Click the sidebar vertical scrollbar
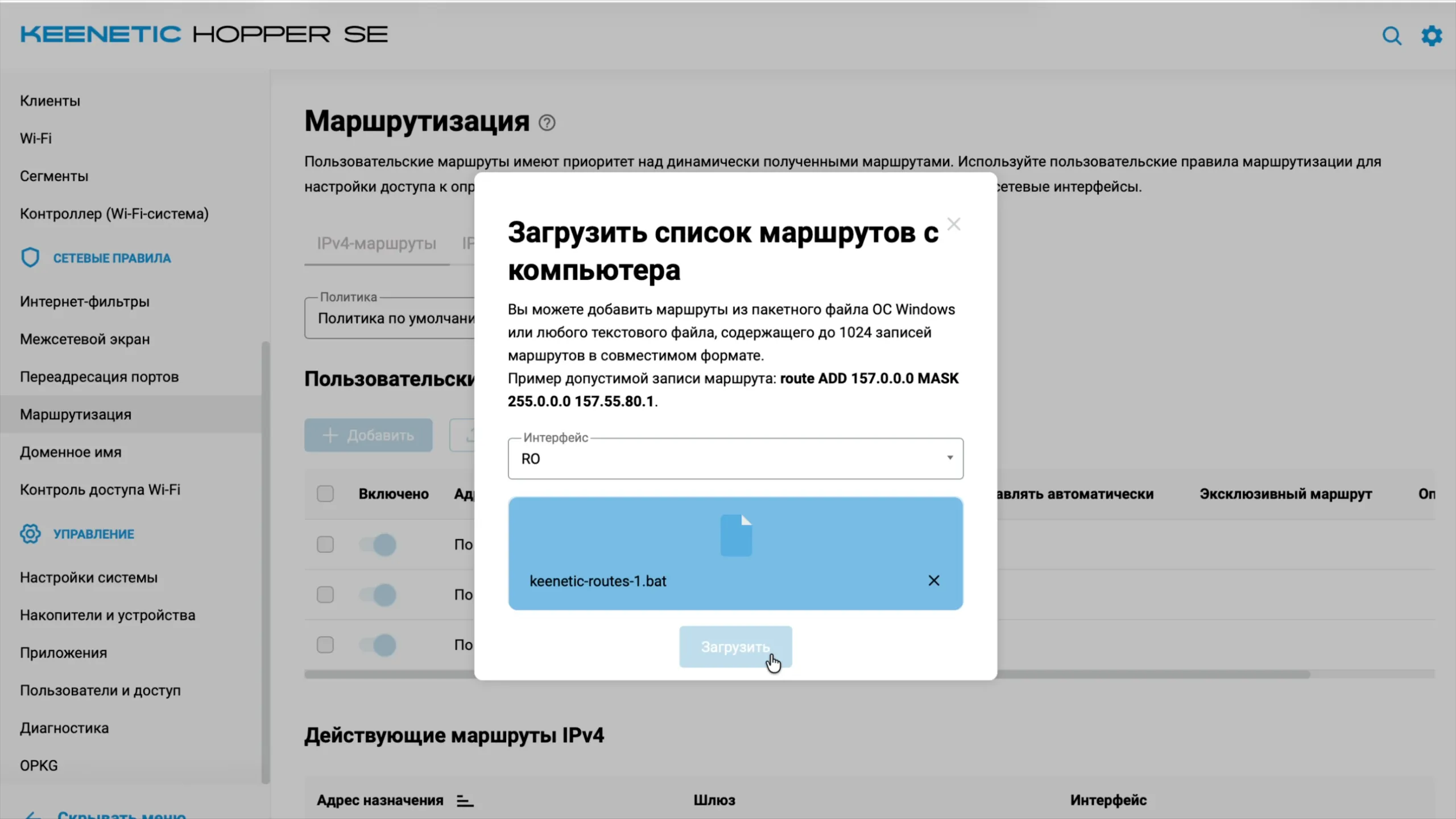The image size is (1456, 819). click(x=266, y=562)
